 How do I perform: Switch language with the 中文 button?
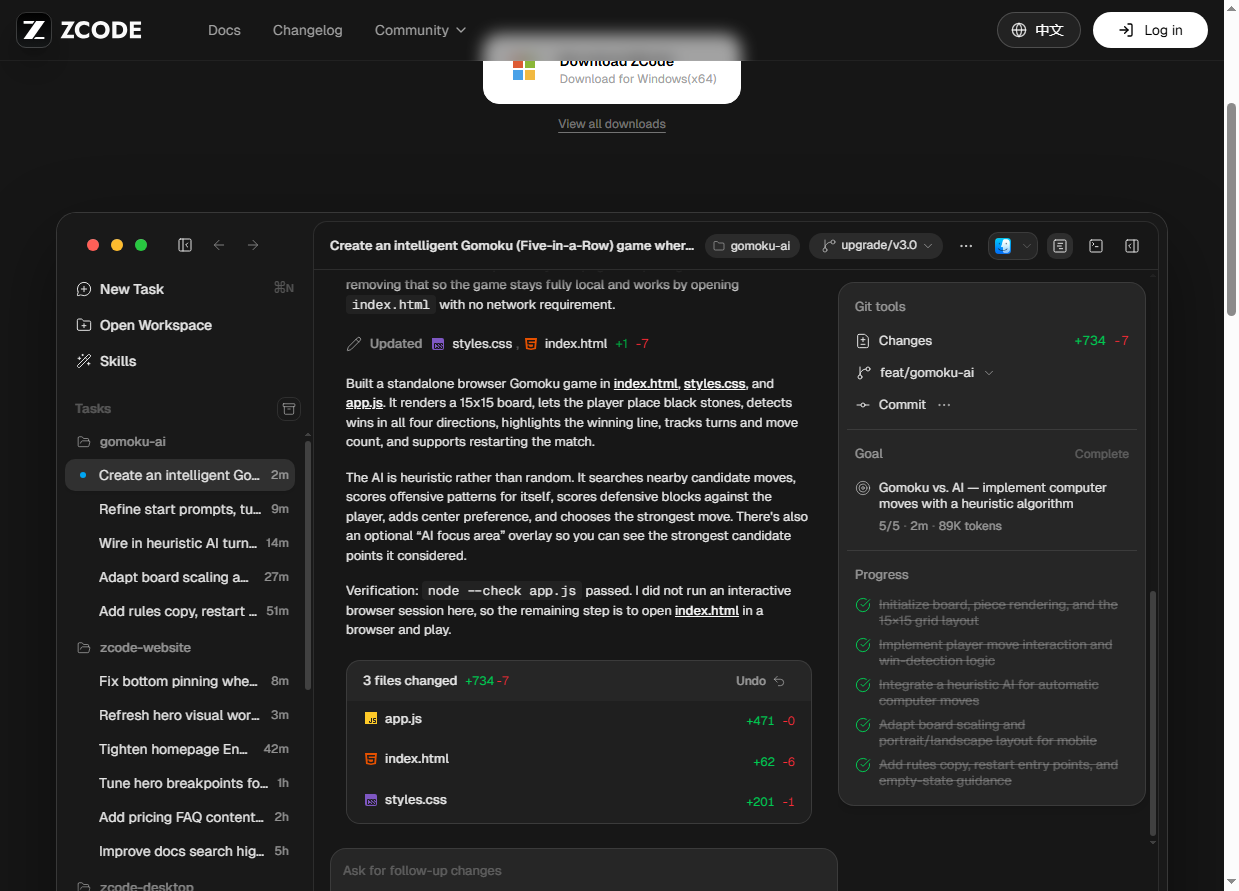pos(1038,30)
